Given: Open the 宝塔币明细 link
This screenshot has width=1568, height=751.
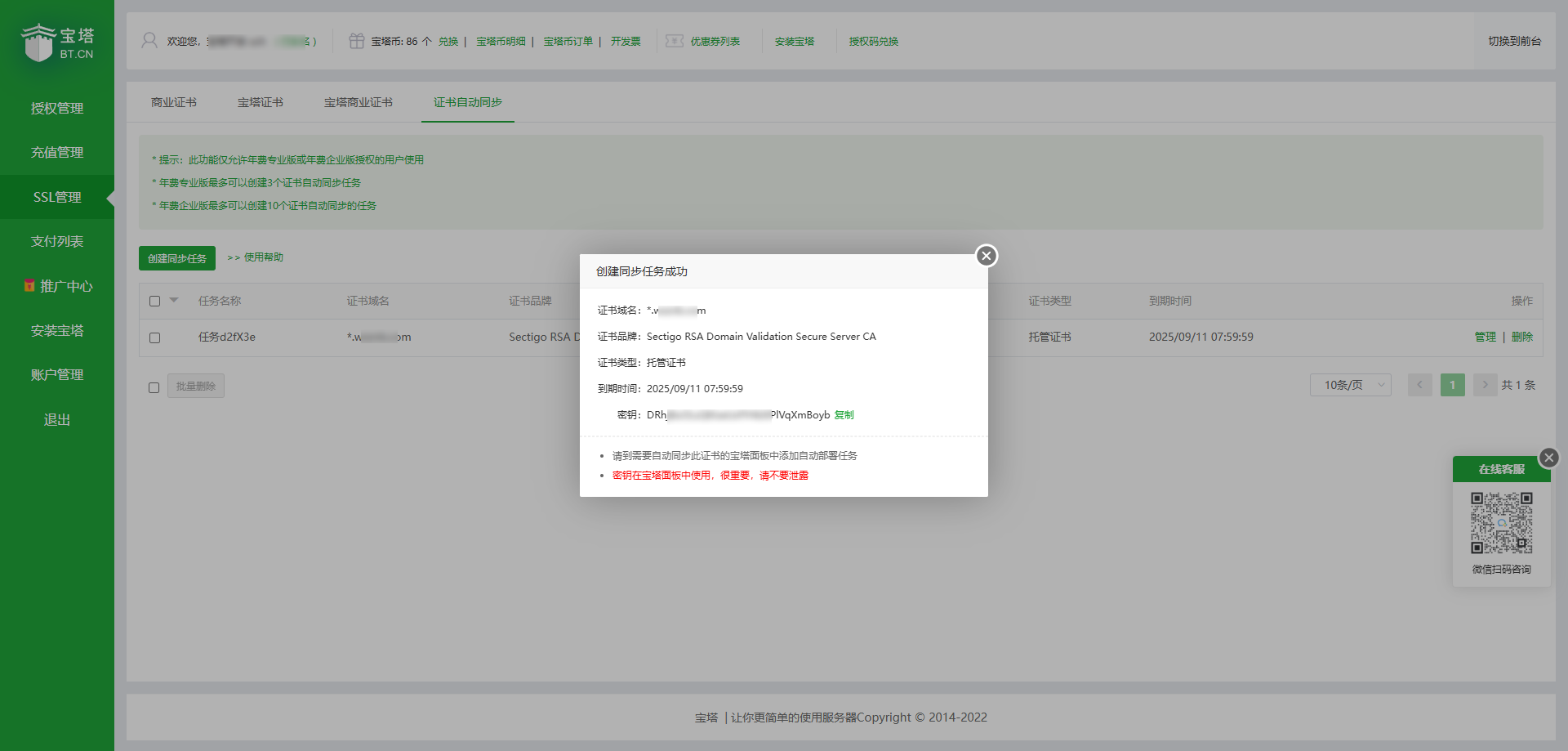Looking at the screenshot, I should tap(501, 41).
